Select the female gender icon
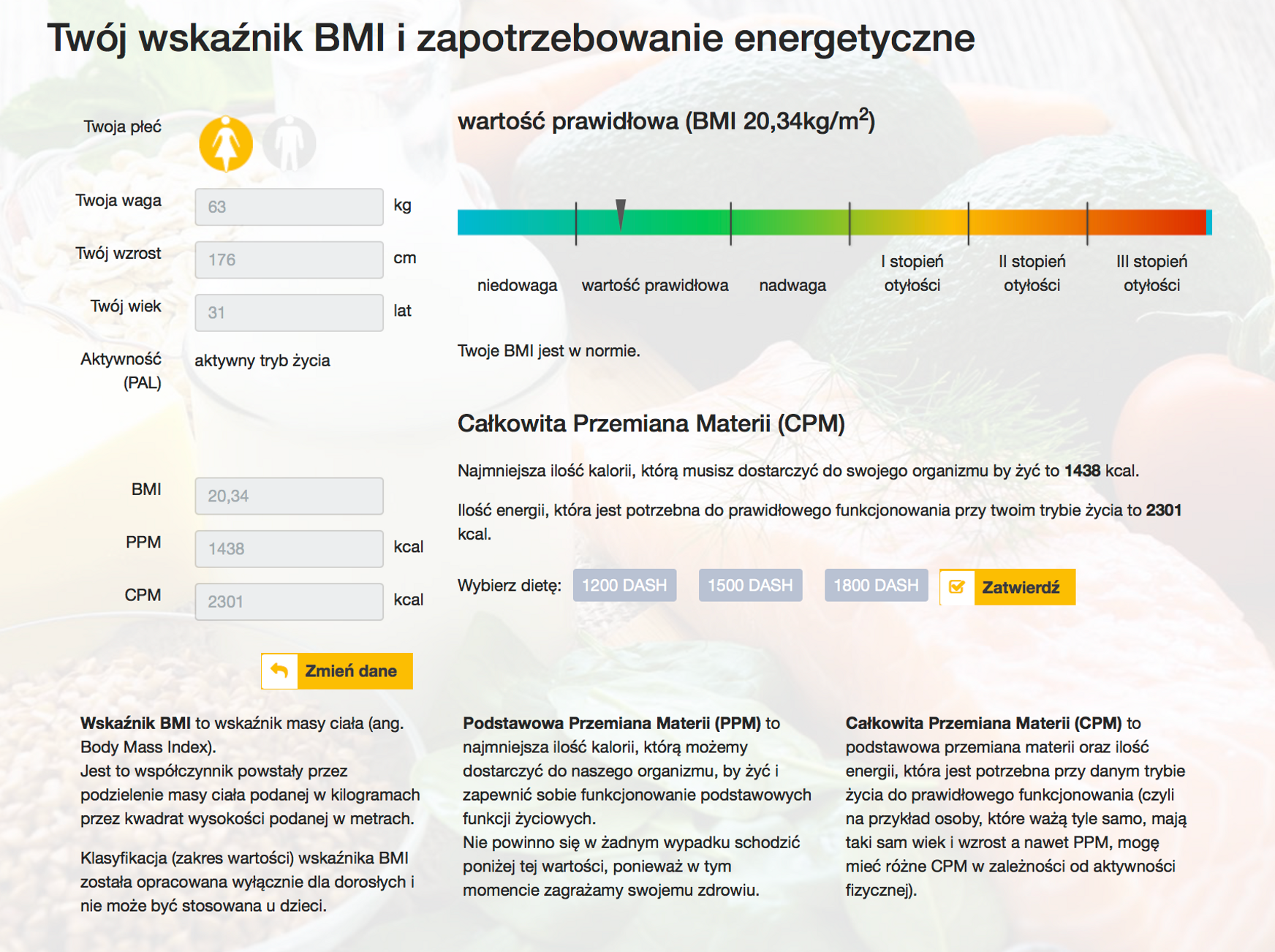Image resolution: width=1275 pixels, height=952 pixels. coord(226,144)
